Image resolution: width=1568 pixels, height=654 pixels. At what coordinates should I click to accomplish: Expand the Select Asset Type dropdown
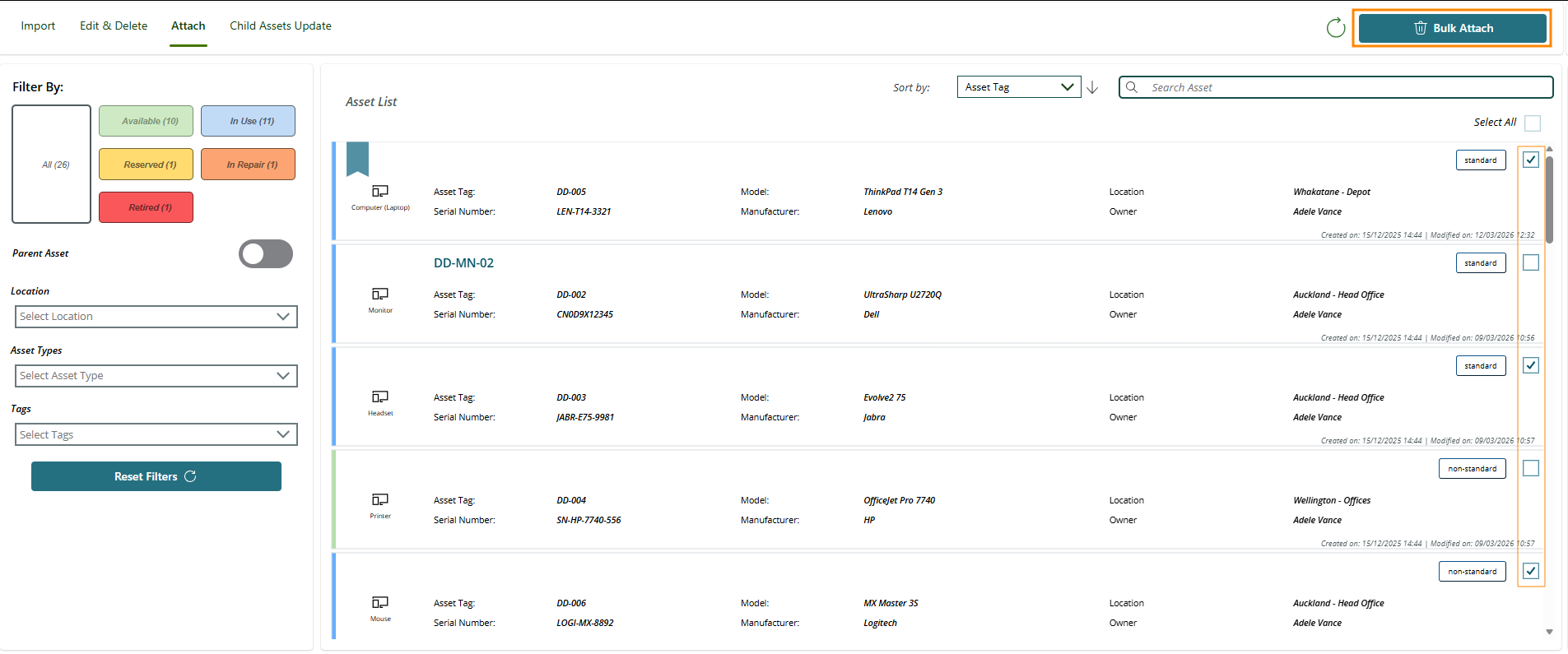156,376
